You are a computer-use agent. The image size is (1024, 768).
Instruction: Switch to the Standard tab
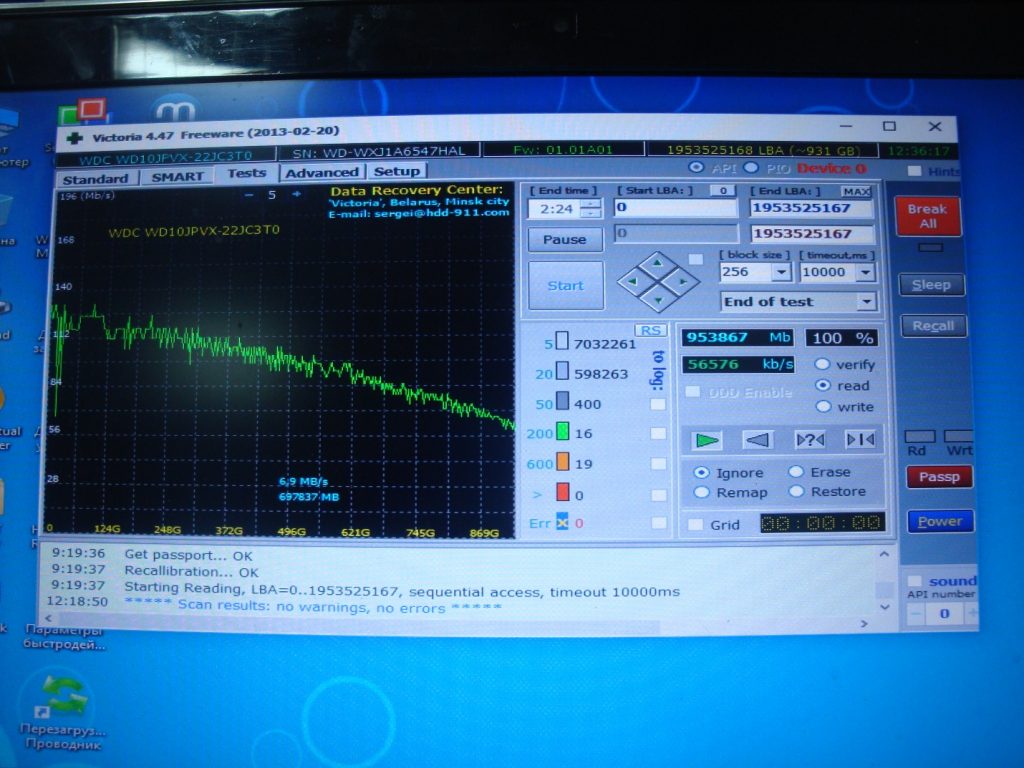coord(95,179)
